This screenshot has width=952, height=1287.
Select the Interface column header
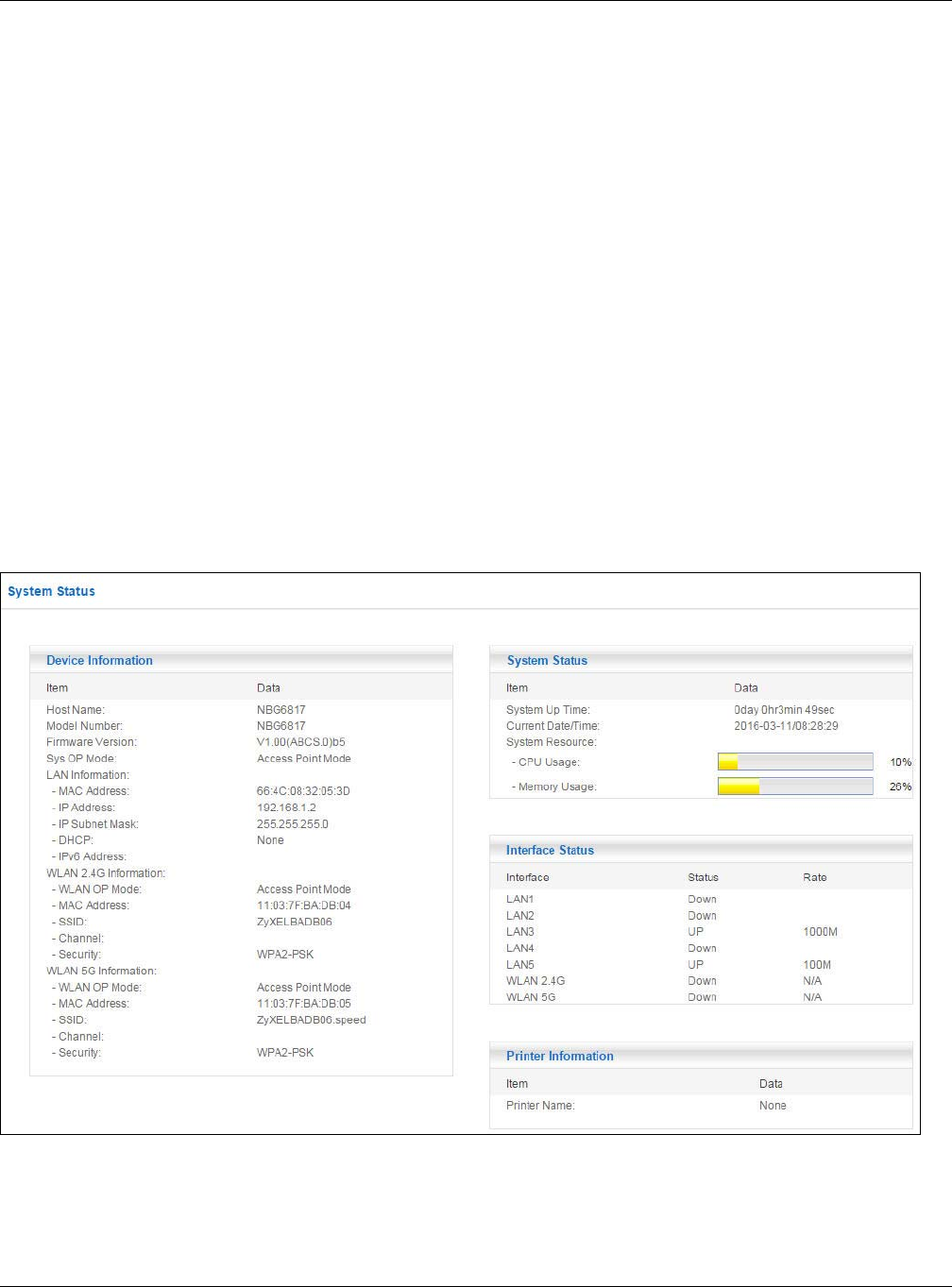527,877
